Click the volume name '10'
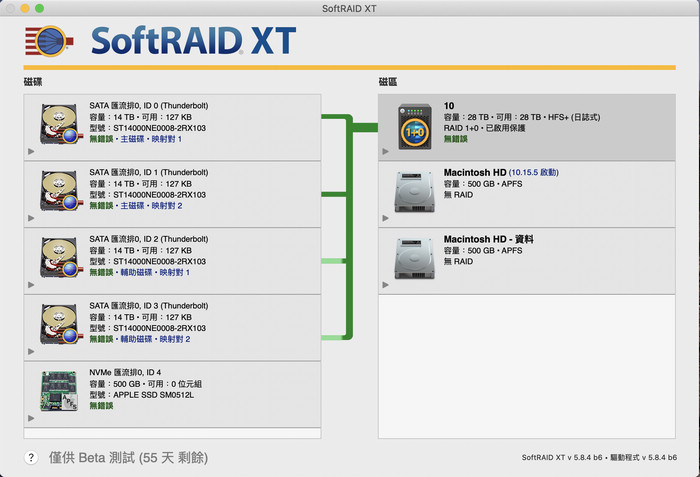This screenshot has height=477, width=700. 449,106
